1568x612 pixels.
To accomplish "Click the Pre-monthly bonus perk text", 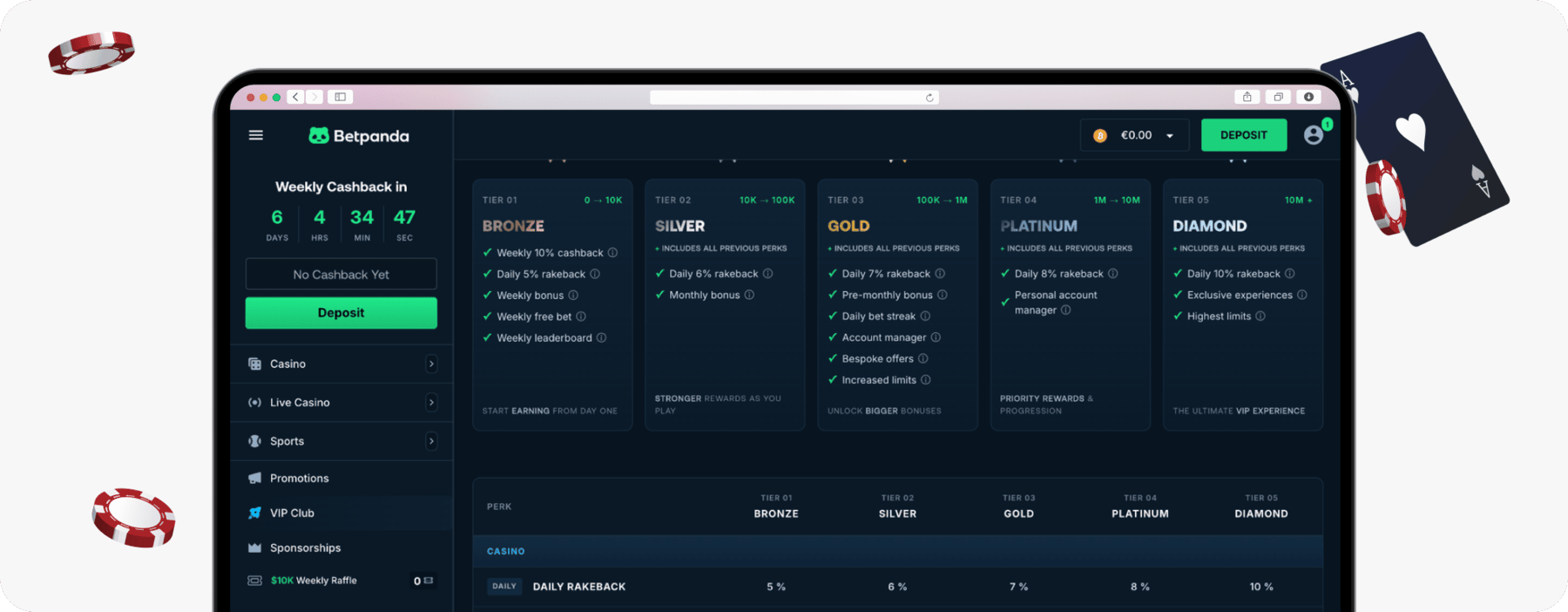I will 887,295.
